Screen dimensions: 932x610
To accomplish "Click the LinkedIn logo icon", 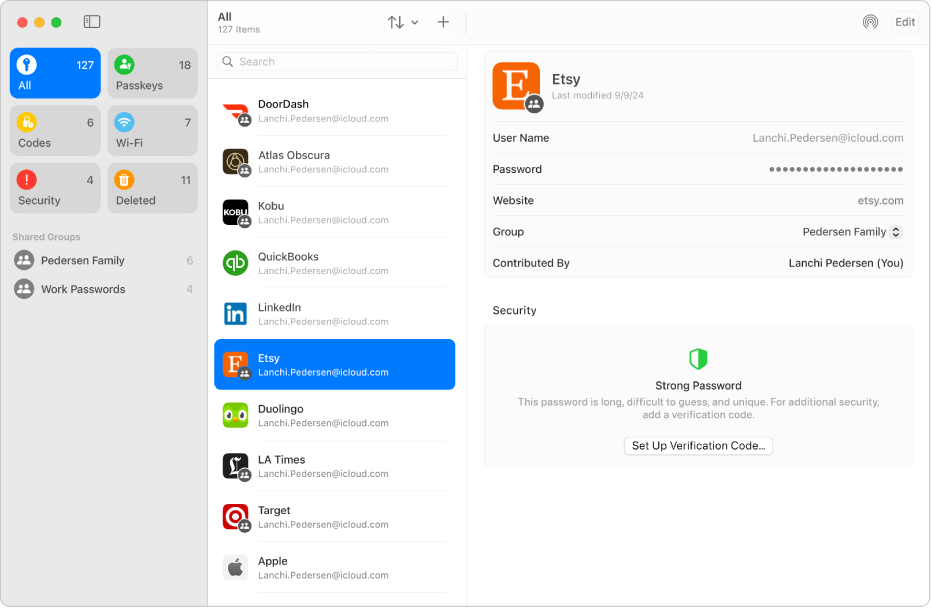I will click(235, 314).
